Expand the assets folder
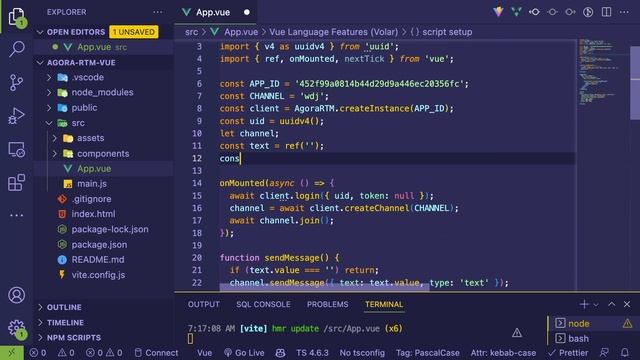Viewport: 640px width, 360px height. [x=55, y=138]
